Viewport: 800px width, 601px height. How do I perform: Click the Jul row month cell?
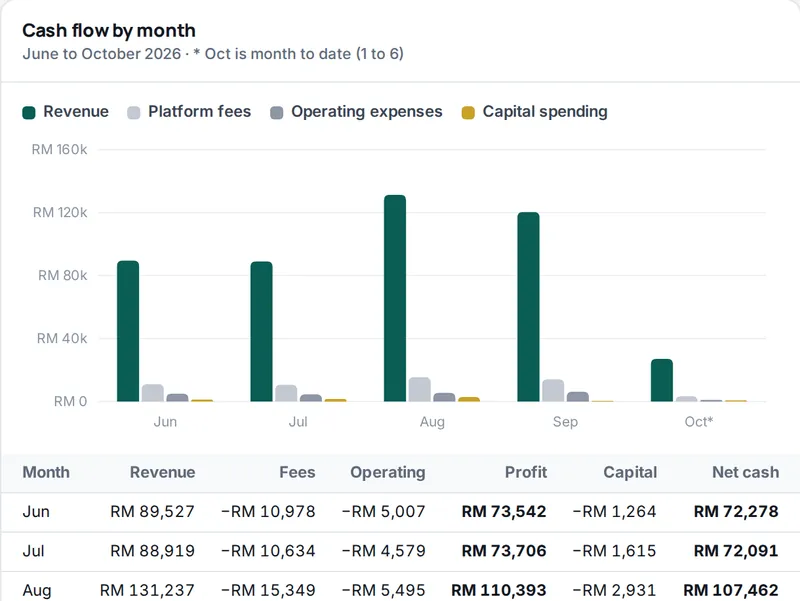pos(34,551)
